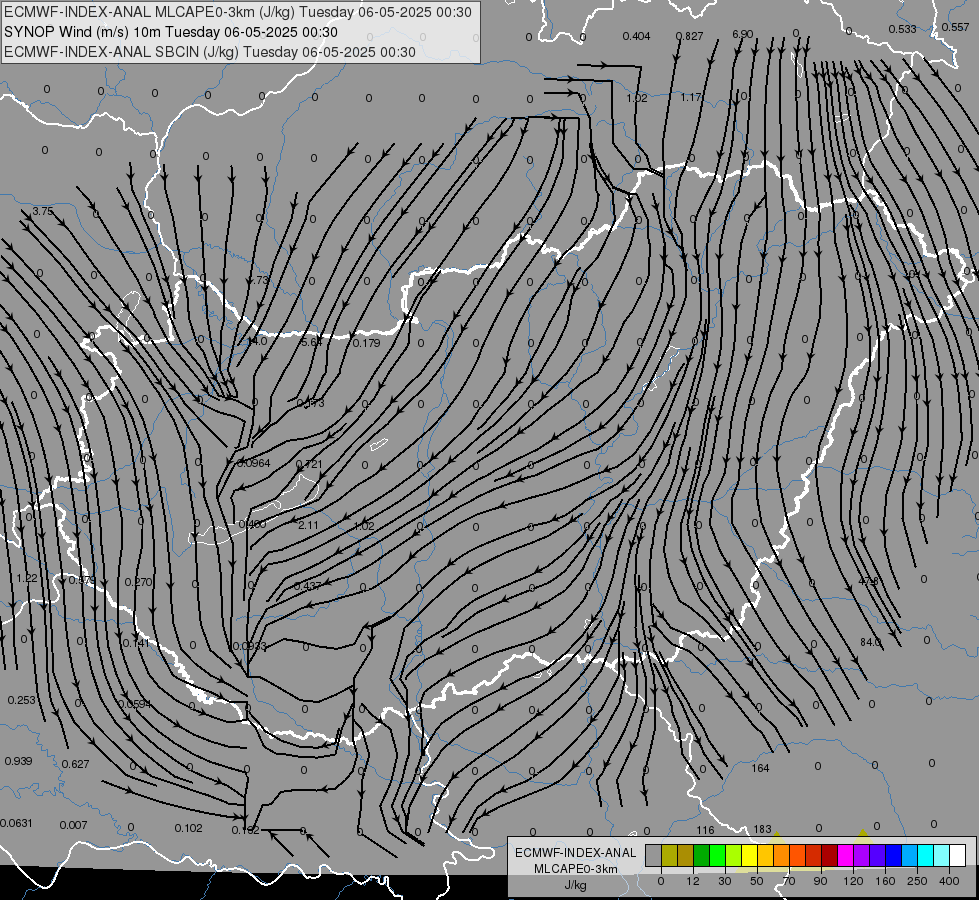This screenshot has width=979, height=900.
Task: Select the 0.533 value at top right
Action: click(902, 29)
